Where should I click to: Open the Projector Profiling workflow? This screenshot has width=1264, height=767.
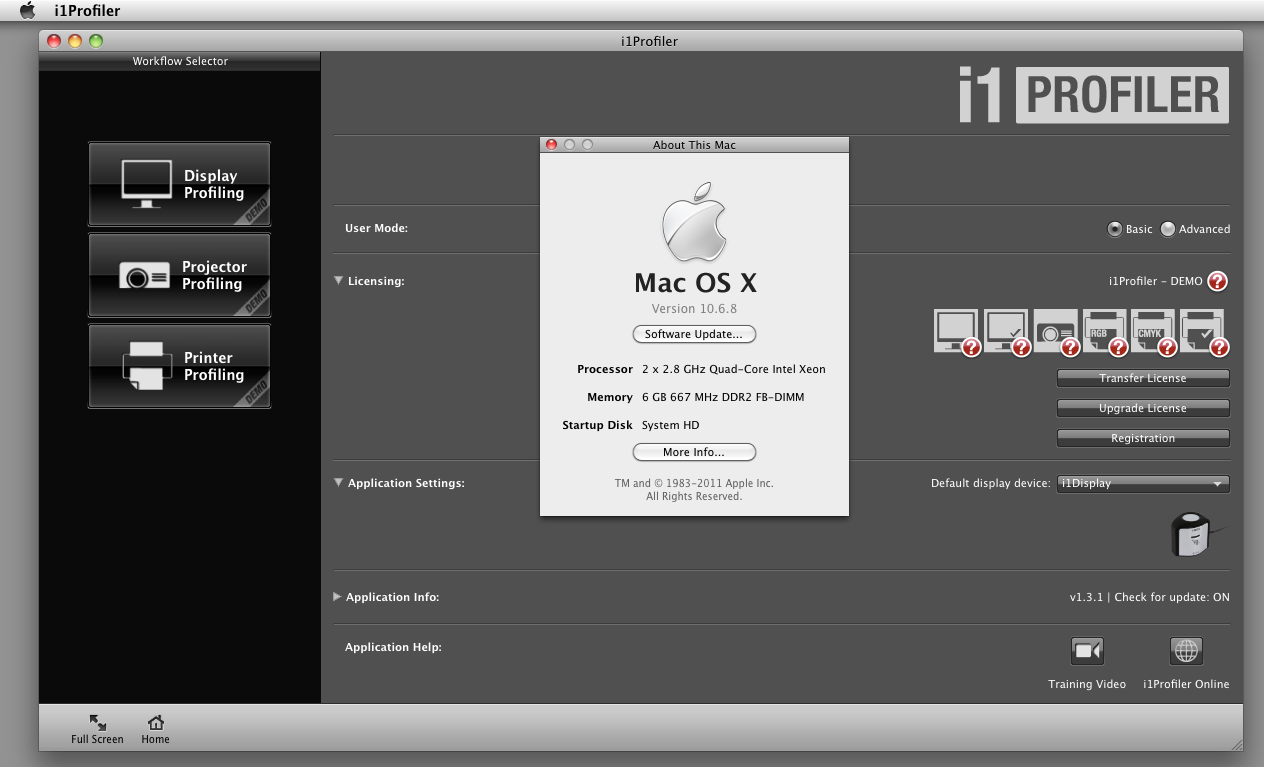(179, 275)
